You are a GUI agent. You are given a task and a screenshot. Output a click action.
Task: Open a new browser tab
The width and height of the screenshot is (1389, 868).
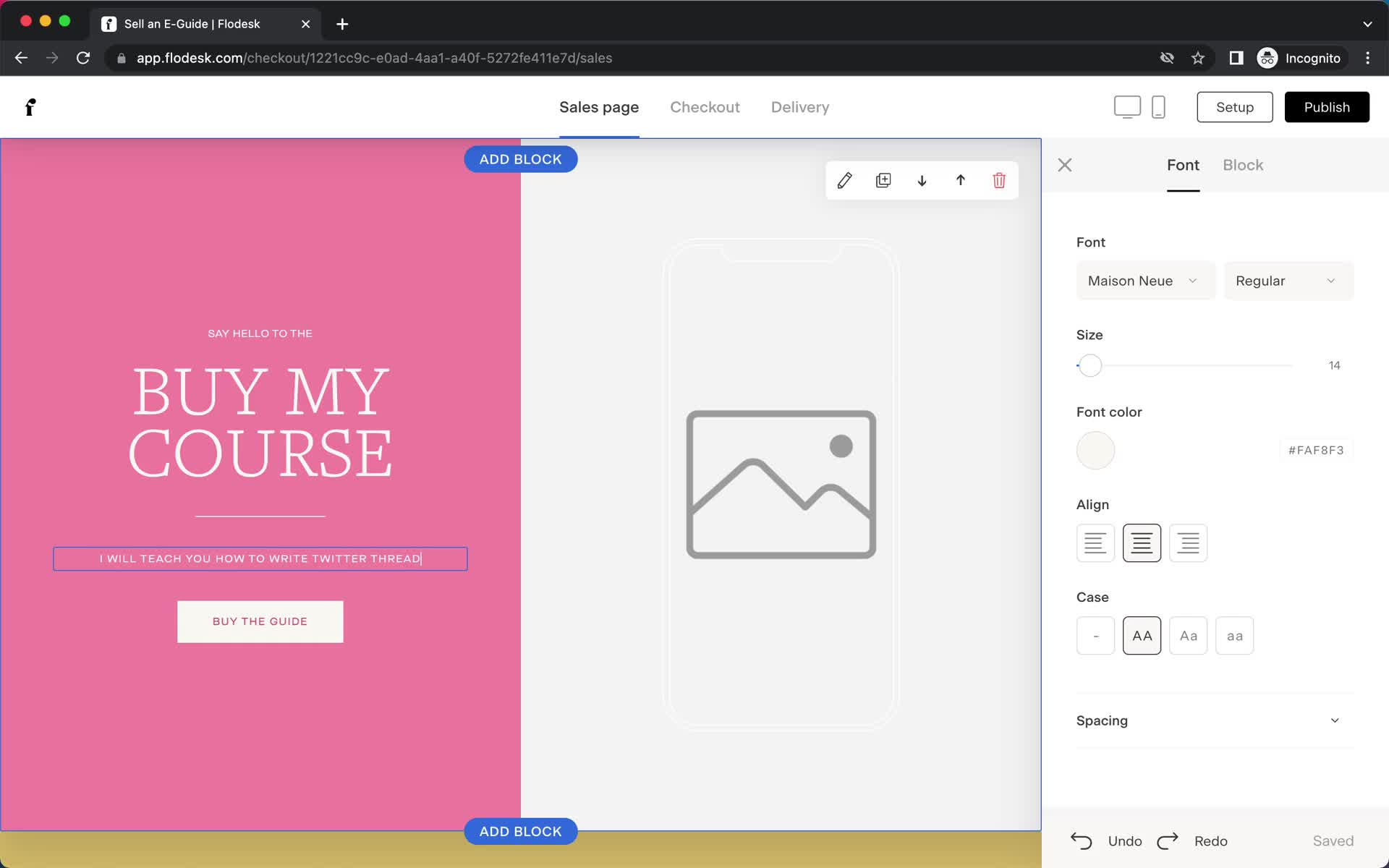click(x=342, y=24)
